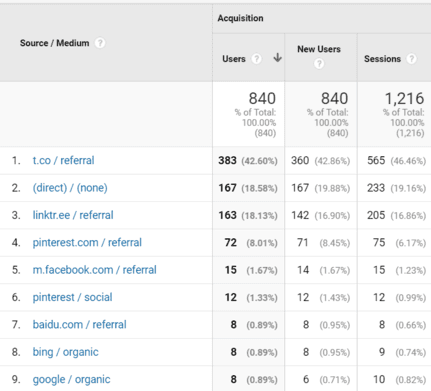Click help icon beside Sessions header
431x391 pixels.
tap(412, 59)
